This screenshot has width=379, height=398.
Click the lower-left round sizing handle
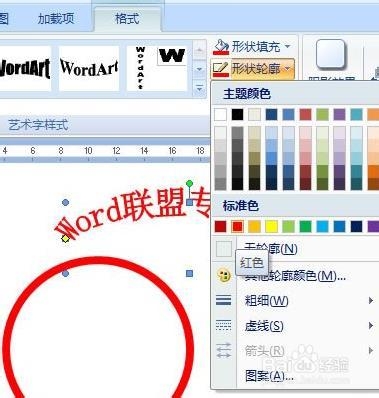point(66,274)
